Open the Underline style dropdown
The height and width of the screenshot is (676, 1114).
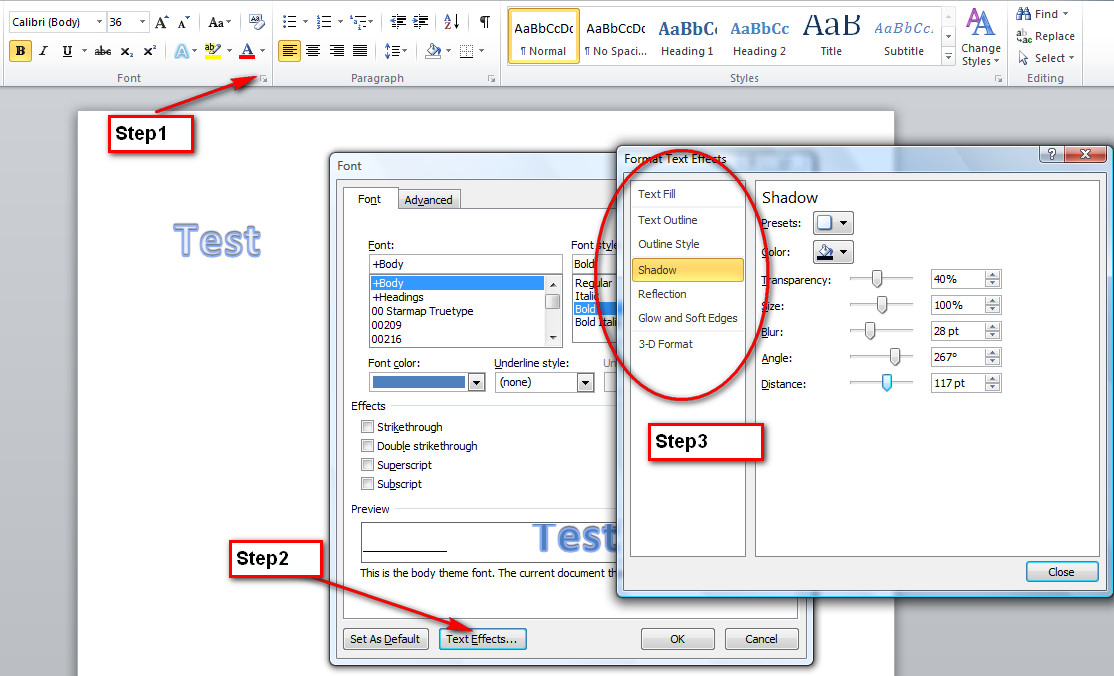coord(584,382)
